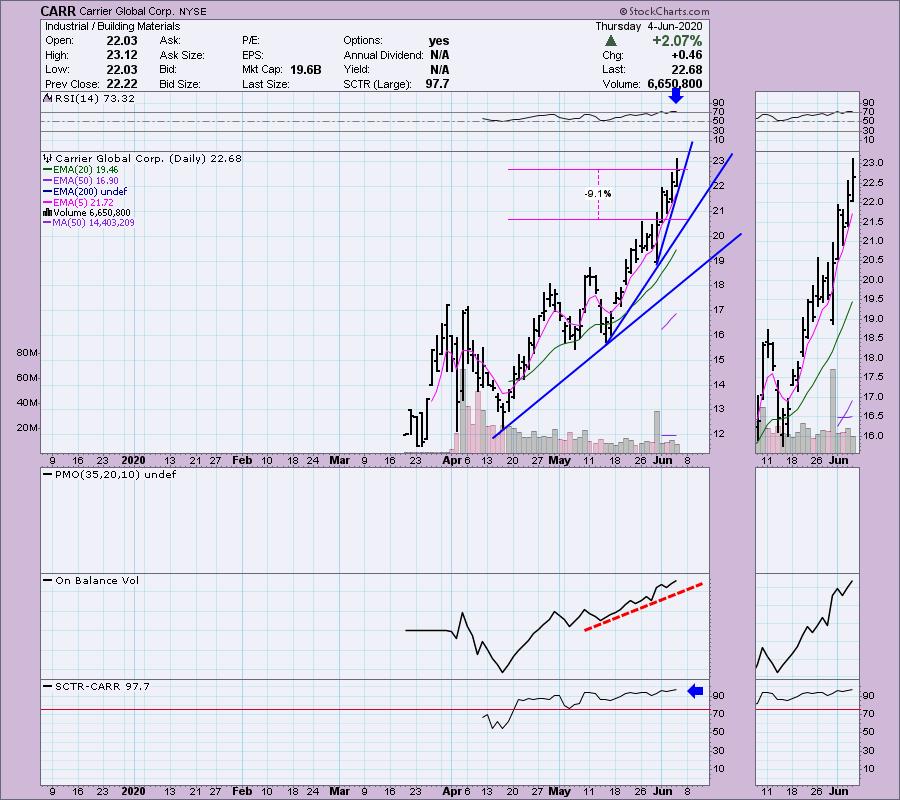
Task: Click the Last Size: label
Action: point(265,84)
